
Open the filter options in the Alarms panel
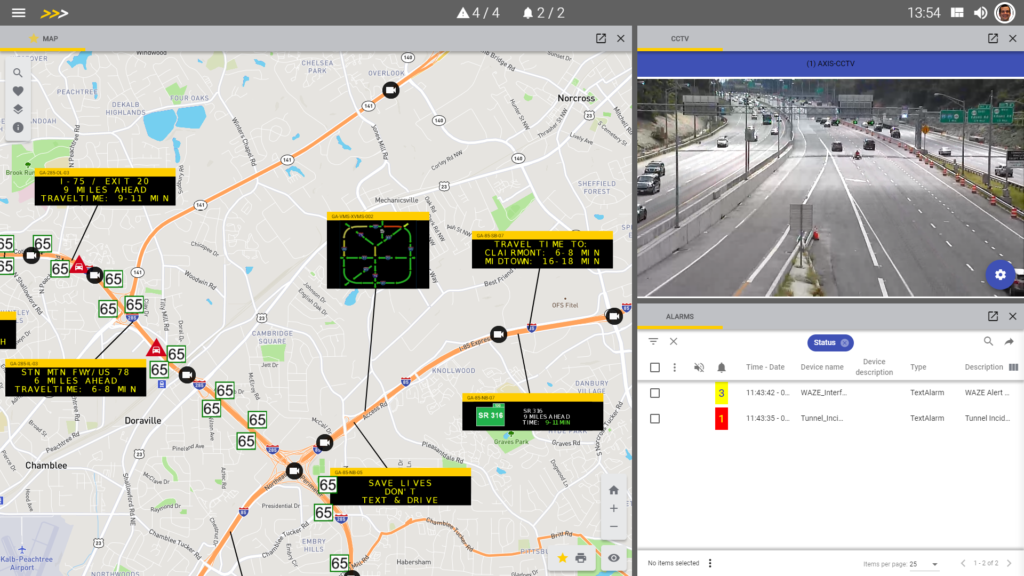point(653,342)
